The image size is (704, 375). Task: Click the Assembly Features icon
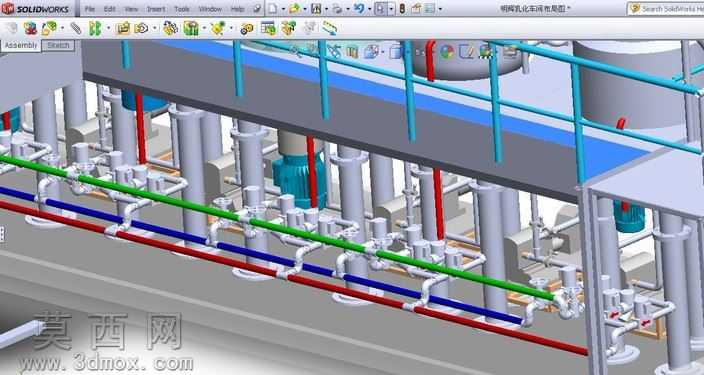191,29
